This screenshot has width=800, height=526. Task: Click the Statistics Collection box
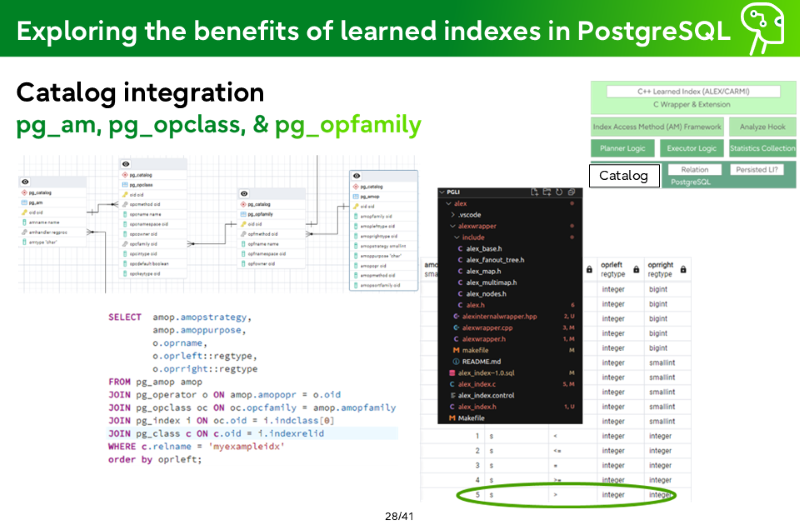point(762,148)
